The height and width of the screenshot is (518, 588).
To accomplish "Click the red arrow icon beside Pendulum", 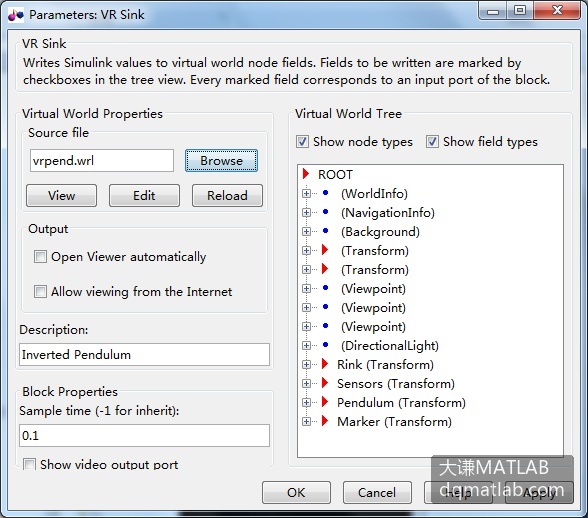I will pos(325,401).
